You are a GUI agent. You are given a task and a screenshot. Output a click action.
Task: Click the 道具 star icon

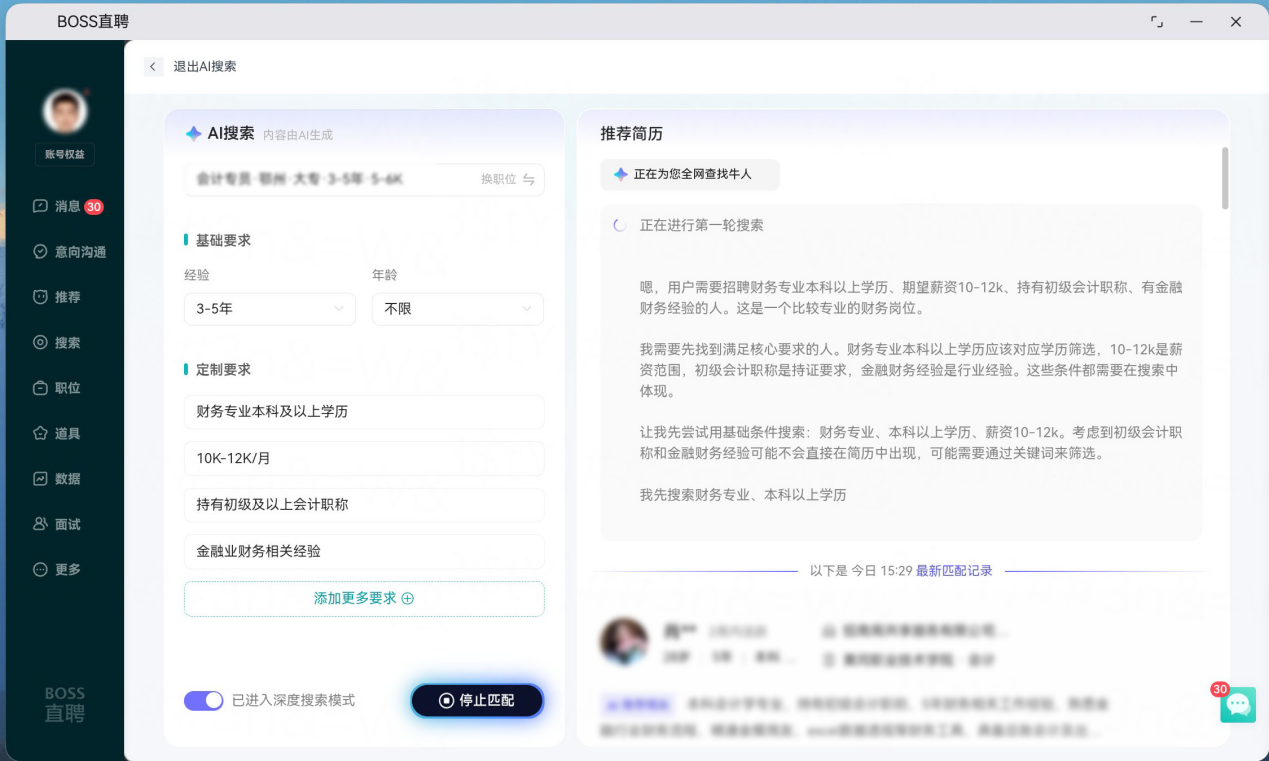pyautogui.click(x=40, y=433)
